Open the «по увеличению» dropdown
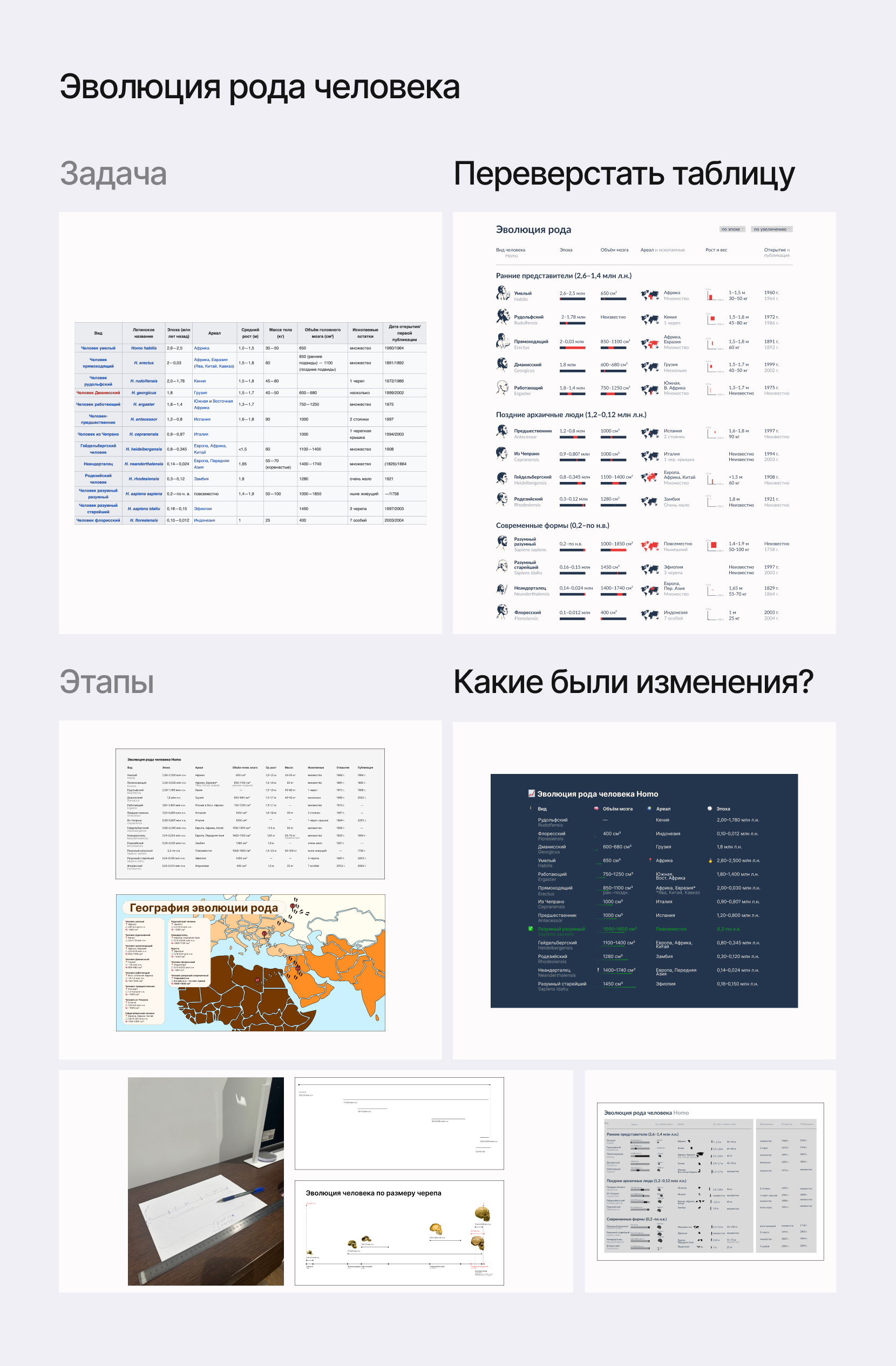This screenshot has width=896, height=1366. (x=772, y=229)
